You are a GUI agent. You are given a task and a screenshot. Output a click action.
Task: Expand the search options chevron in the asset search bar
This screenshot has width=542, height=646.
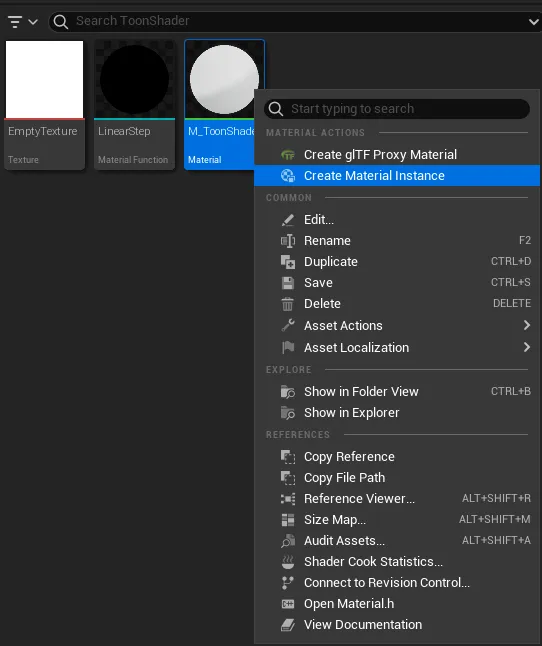(x=534, y=21)
